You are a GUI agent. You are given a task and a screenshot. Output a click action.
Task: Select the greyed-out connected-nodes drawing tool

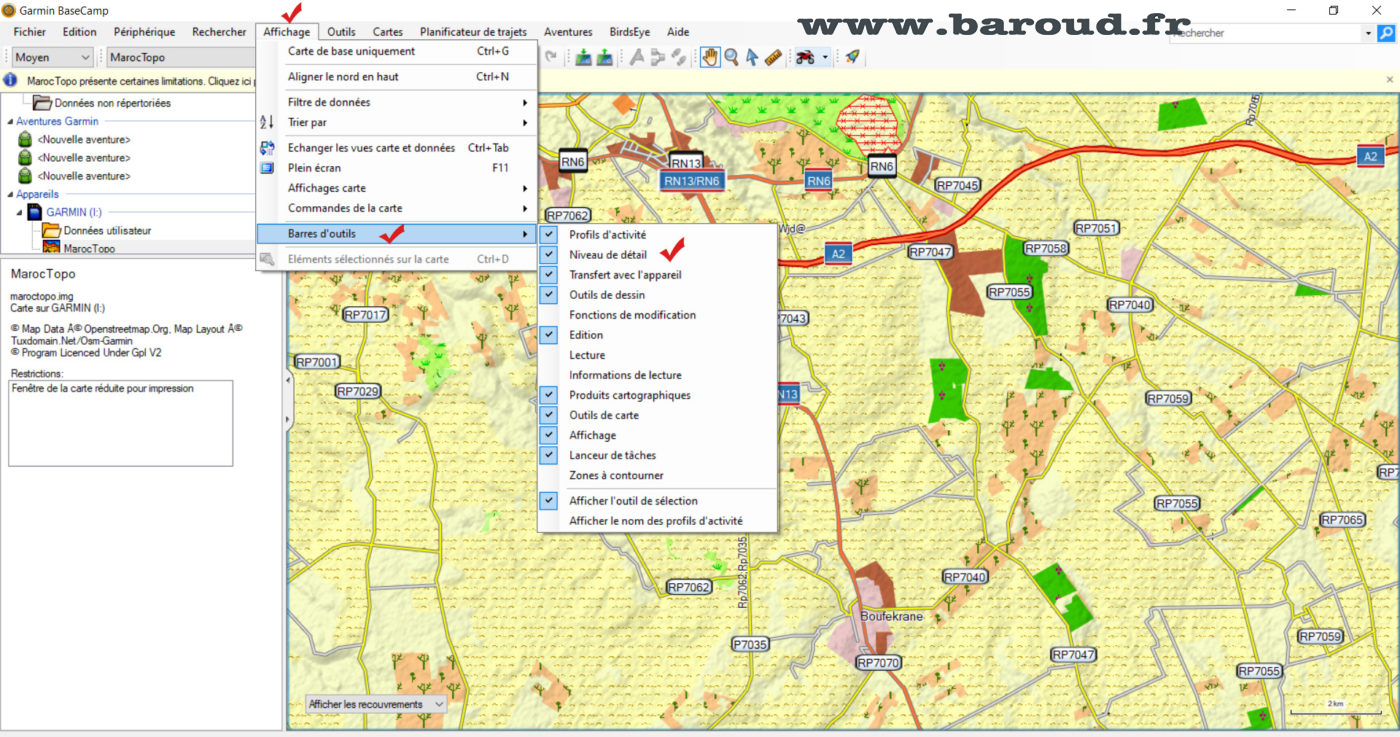(658, 58)
